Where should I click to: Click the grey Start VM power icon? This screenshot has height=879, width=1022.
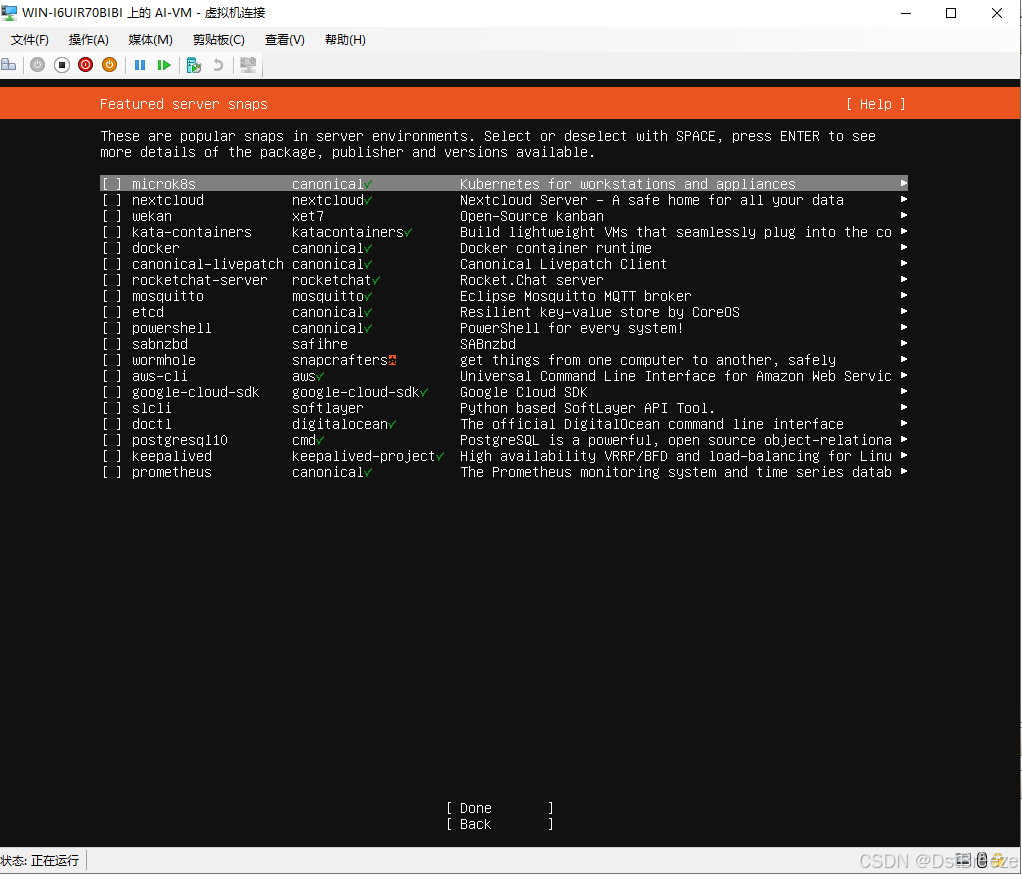(38, 65)
